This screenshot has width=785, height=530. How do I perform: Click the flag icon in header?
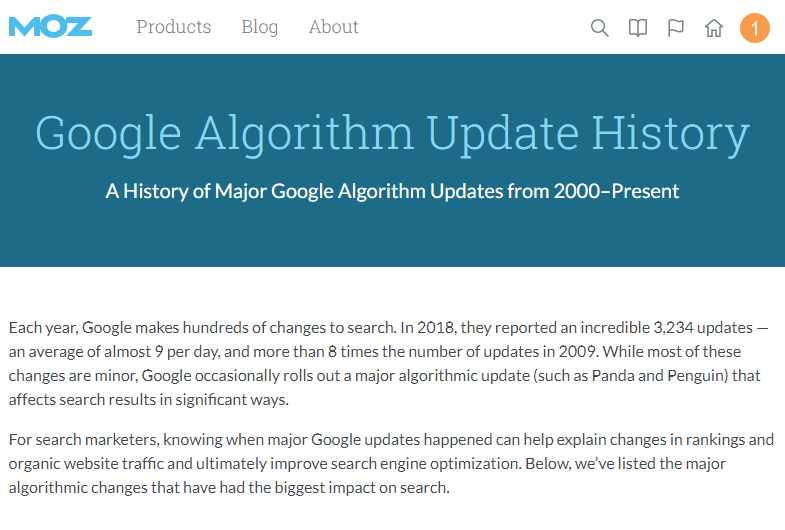(x=676, y=28)
